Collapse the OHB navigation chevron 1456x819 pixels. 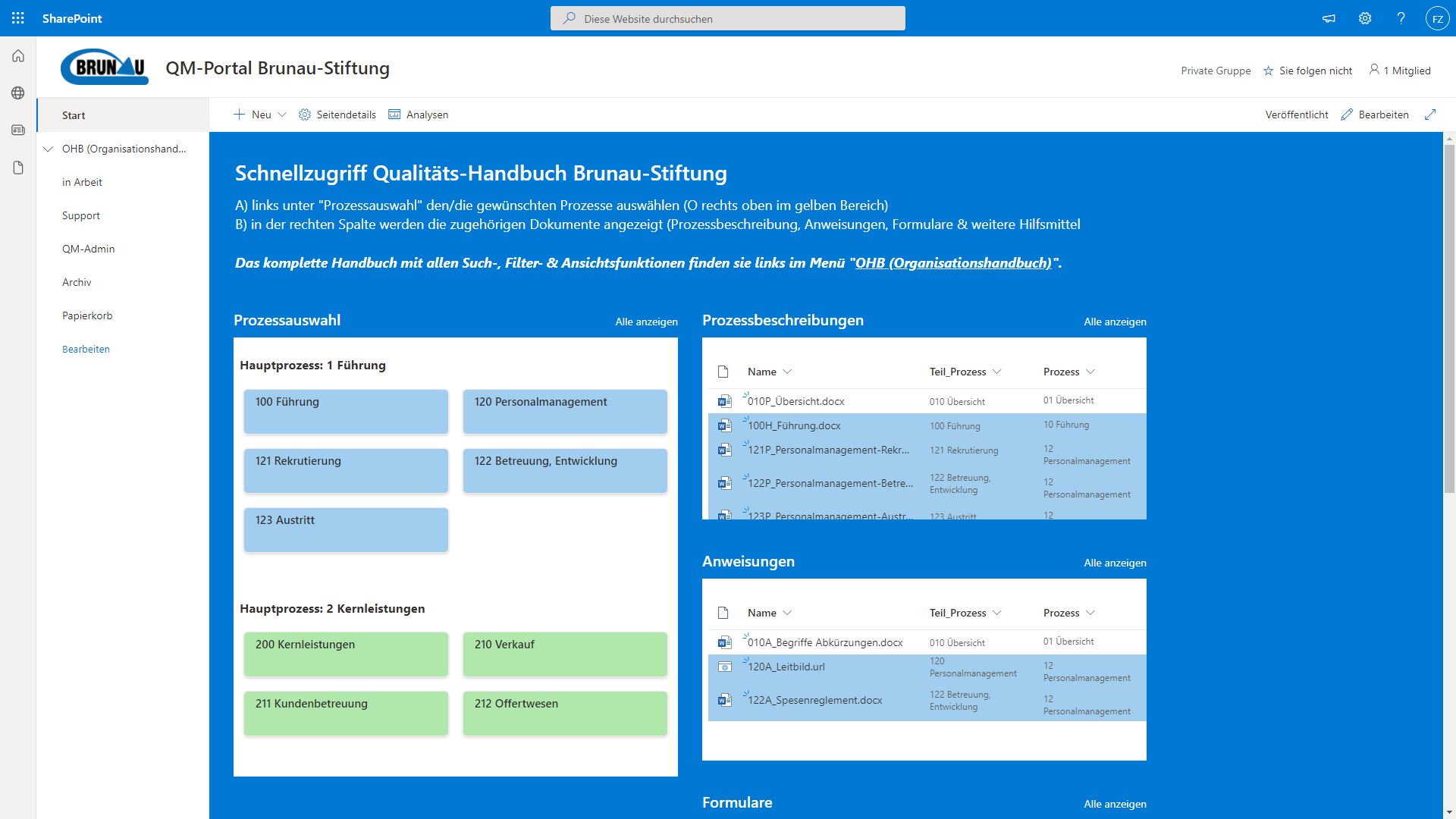(48, 149)
